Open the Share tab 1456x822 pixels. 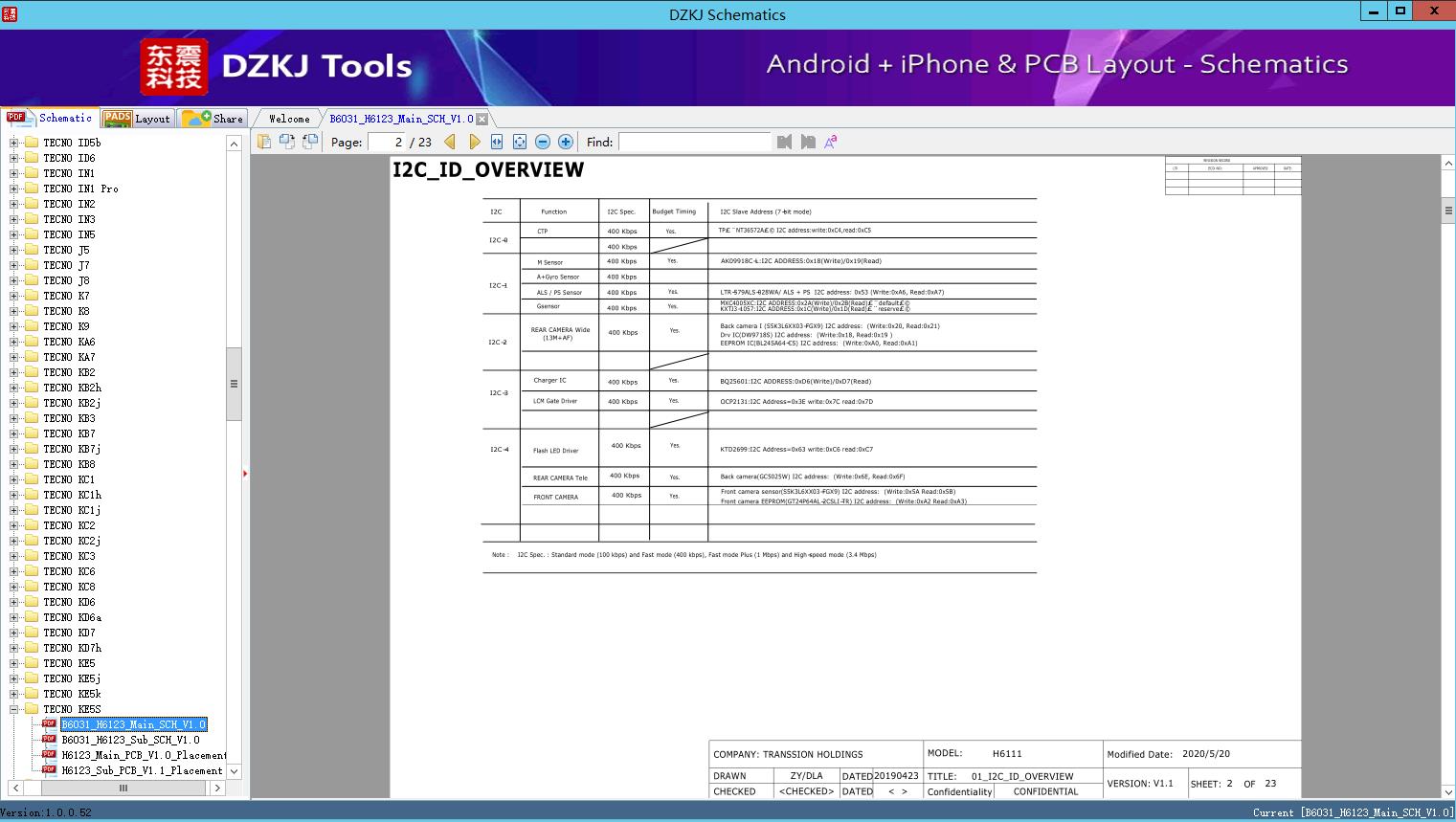click(x=213, y=119)
